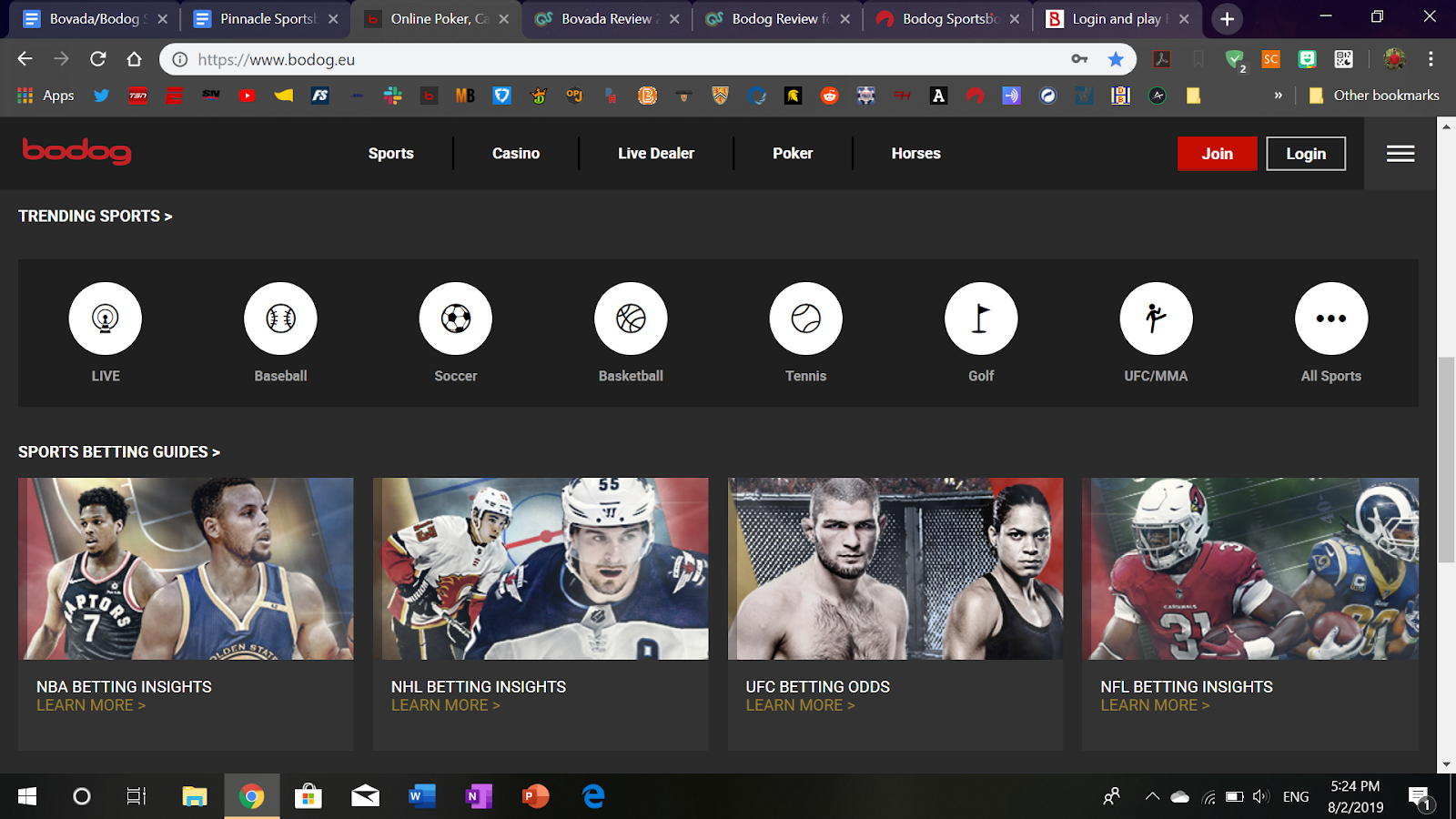Go to the Sports section

[x=391, y=154]
